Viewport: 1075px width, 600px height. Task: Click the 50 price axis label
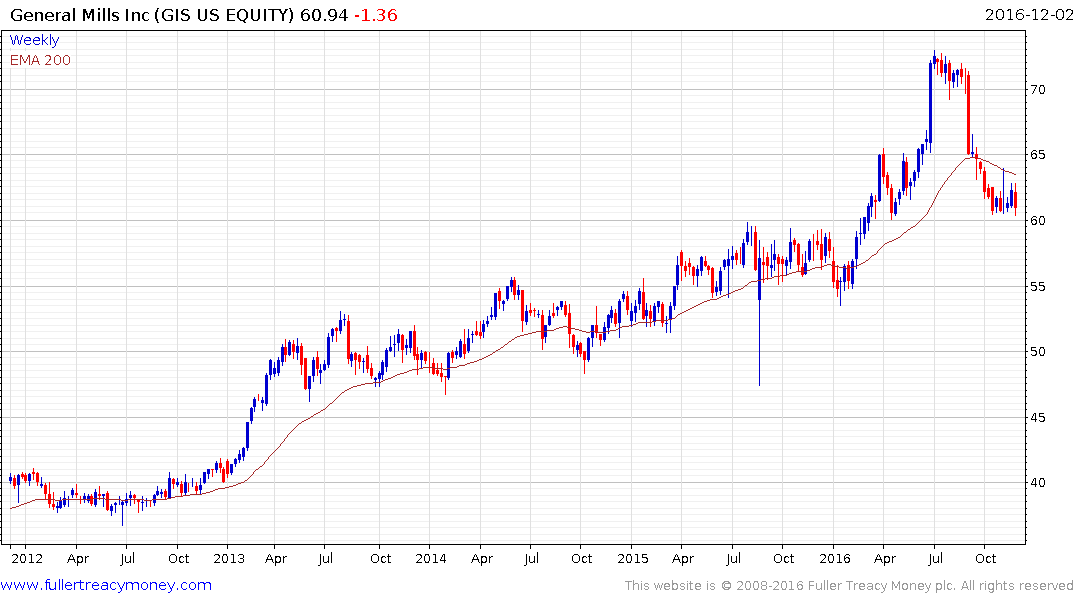tap(1037, 352)
